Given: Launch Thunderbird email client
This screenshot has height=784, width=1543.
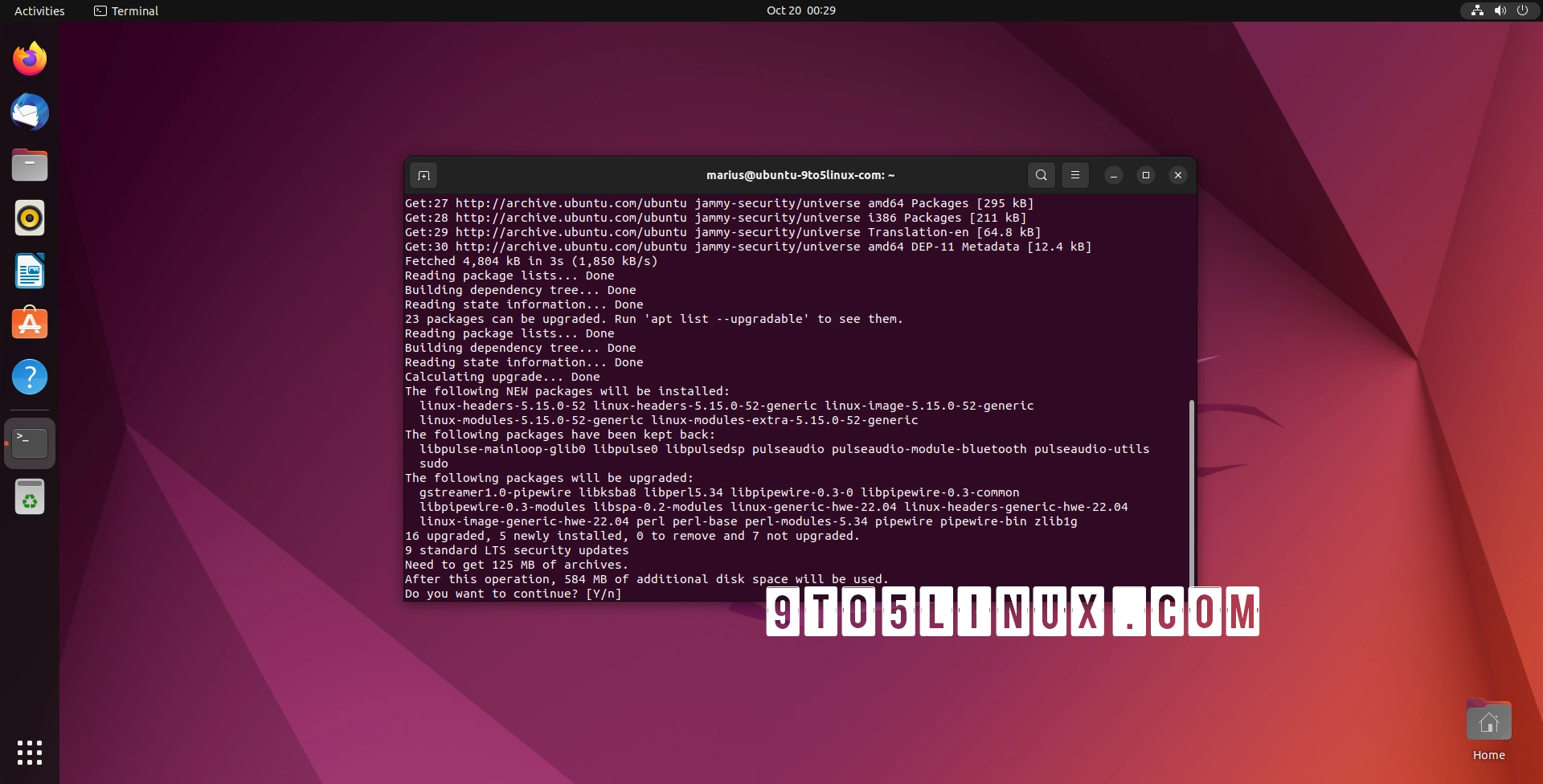Looking at the screenshot, I should point(29,112).
